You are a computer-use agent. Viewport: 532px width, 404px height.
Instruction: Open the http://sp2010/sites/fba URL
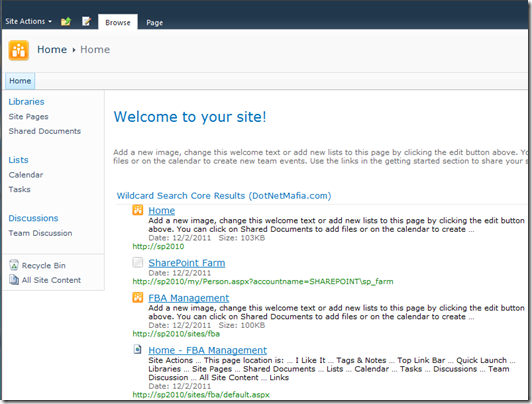tap(176, 334)
